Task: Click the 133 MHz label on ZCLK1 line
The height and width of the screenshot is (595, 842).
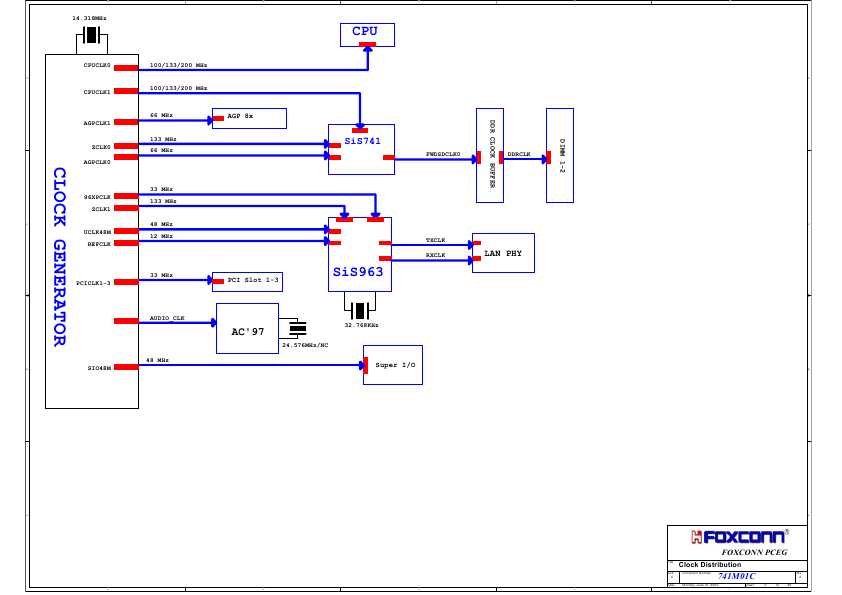Action: tap(163, 201)
